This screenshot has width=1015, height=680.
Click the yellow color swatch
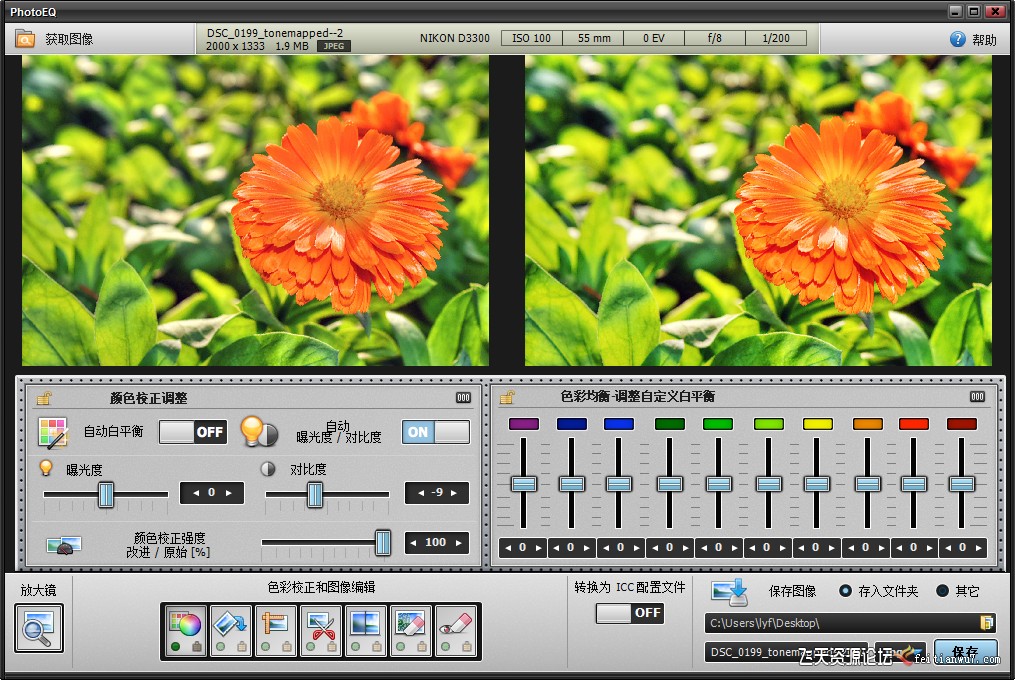(x=818, y=424)
